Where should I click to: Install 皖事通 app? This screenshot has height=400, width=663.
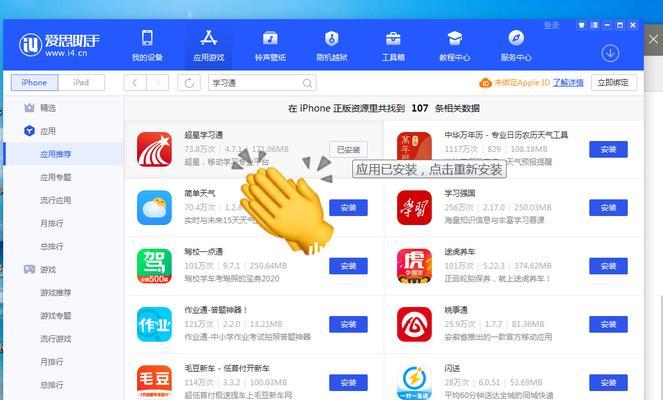(608, 324)
